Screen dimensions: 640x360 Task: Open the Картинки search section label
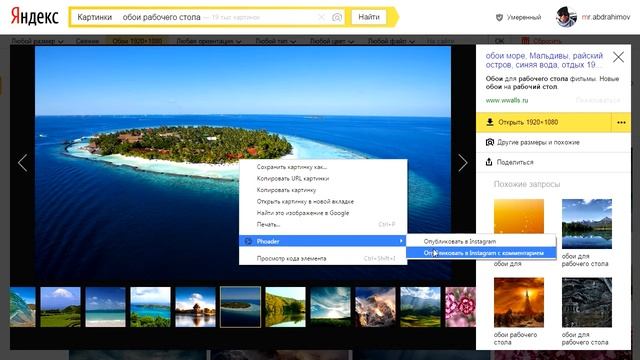tap(94, 17)
